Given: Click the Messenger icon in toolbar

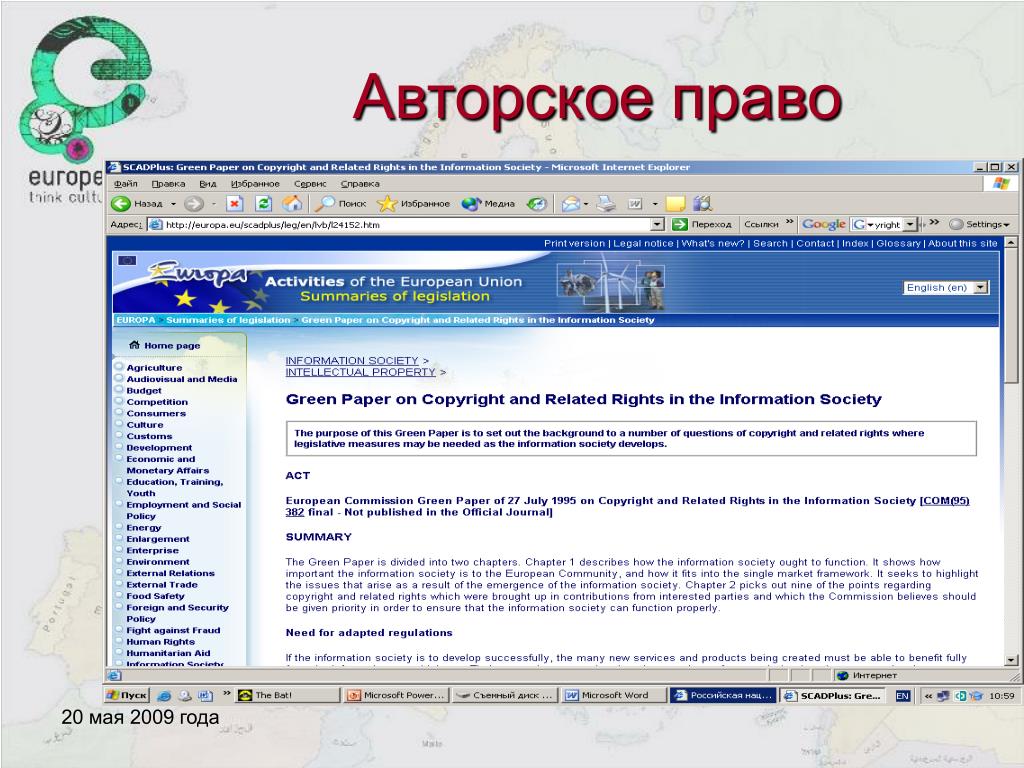Looking at the screenshot, I should click(x=703, y=204).
